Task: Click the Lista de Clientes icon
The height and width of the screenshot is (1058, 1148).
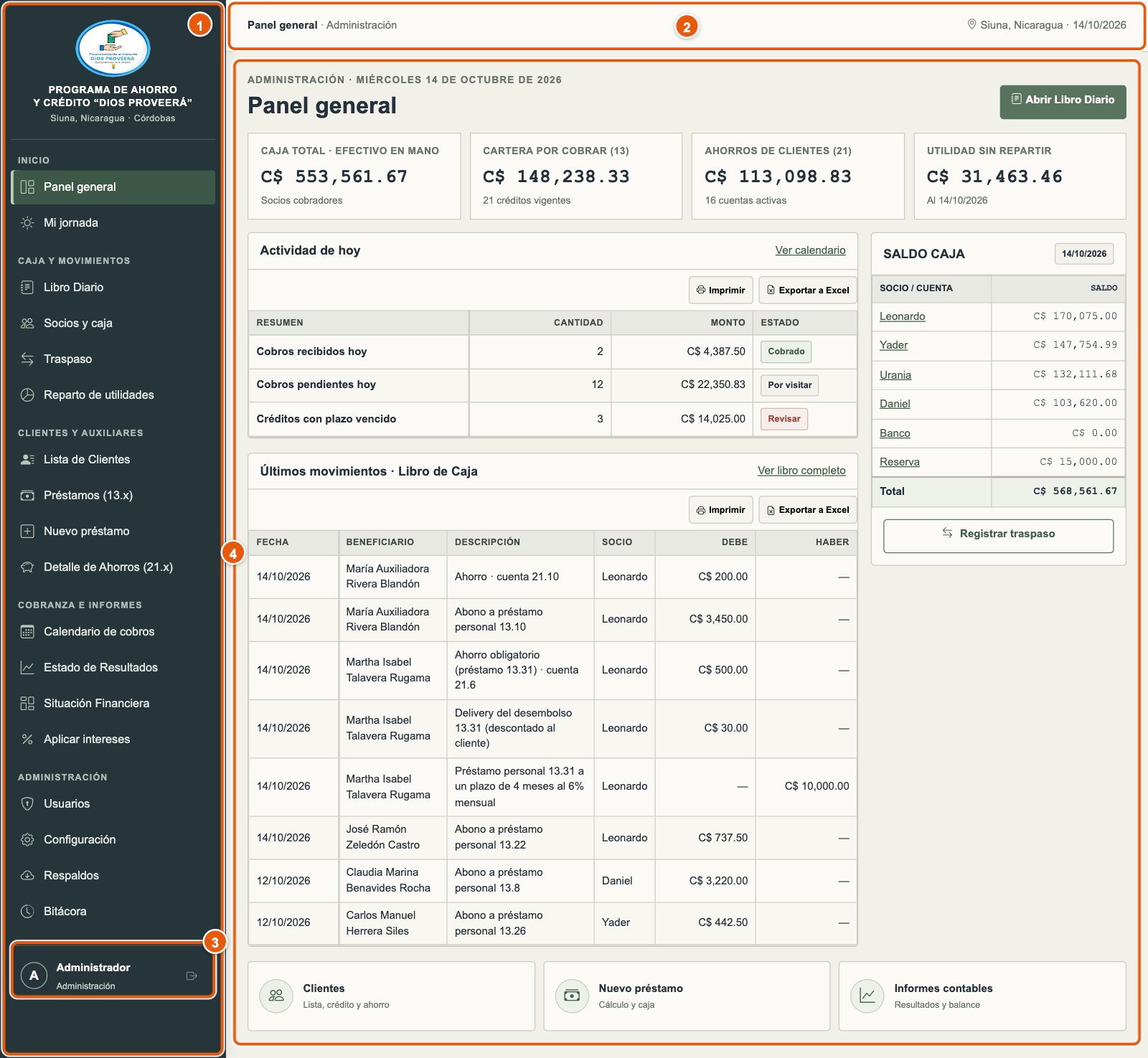Action: [x=27, y=460]
